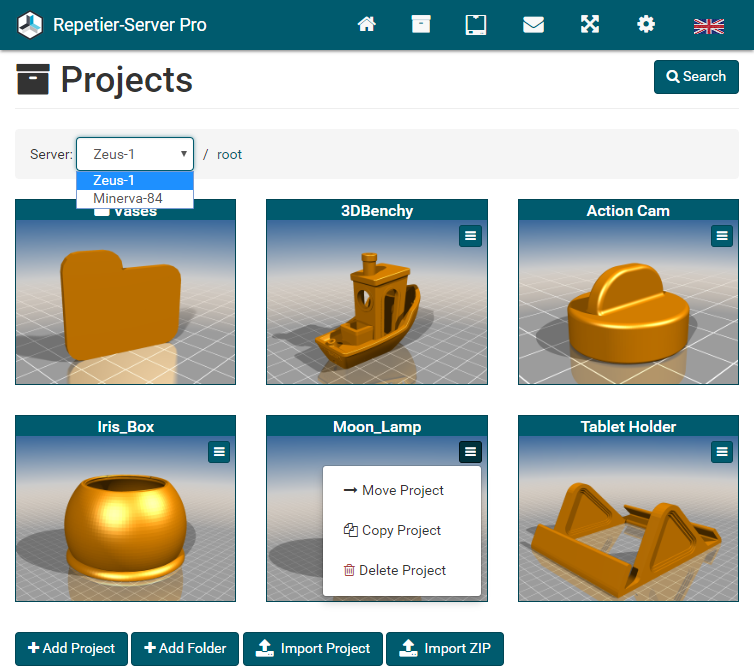The height and width of the screenshot is (666, 754).
Task: Open settings gear icon
Action: [646, 25]
